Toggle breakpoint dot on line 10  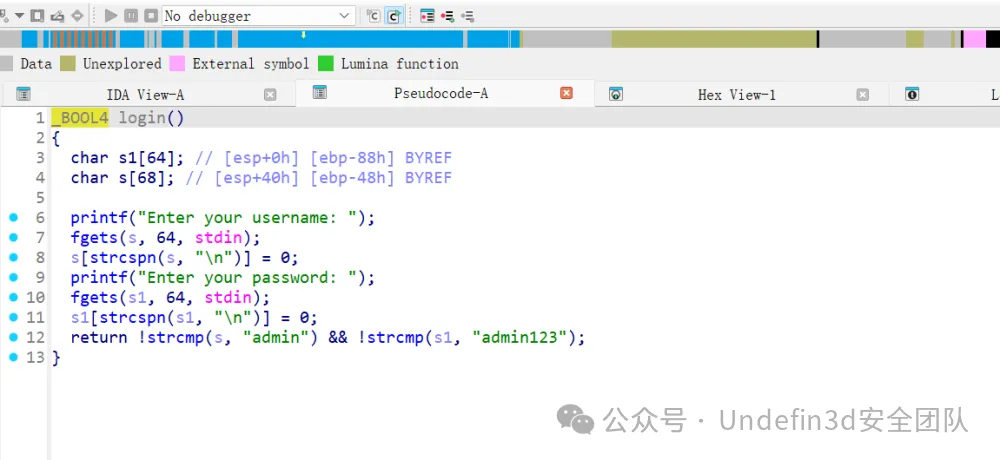pyautogui.click(x=13, y=298)
